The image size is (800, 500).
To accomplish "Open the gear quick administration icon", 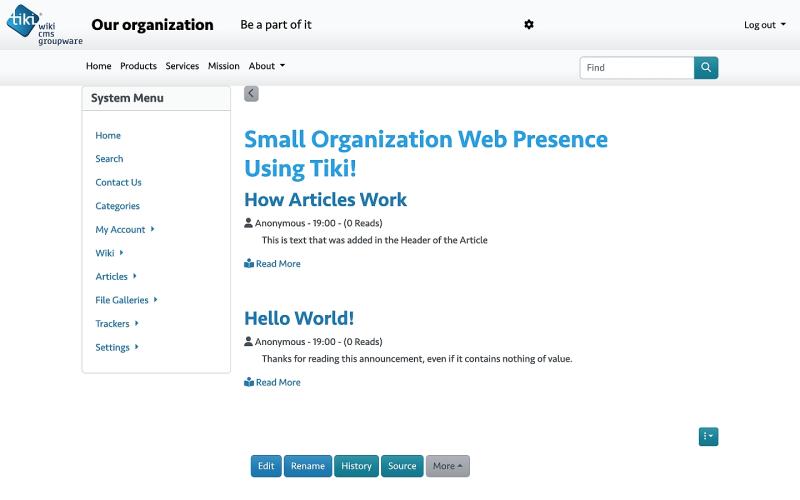I will click(x=529, y=24).
